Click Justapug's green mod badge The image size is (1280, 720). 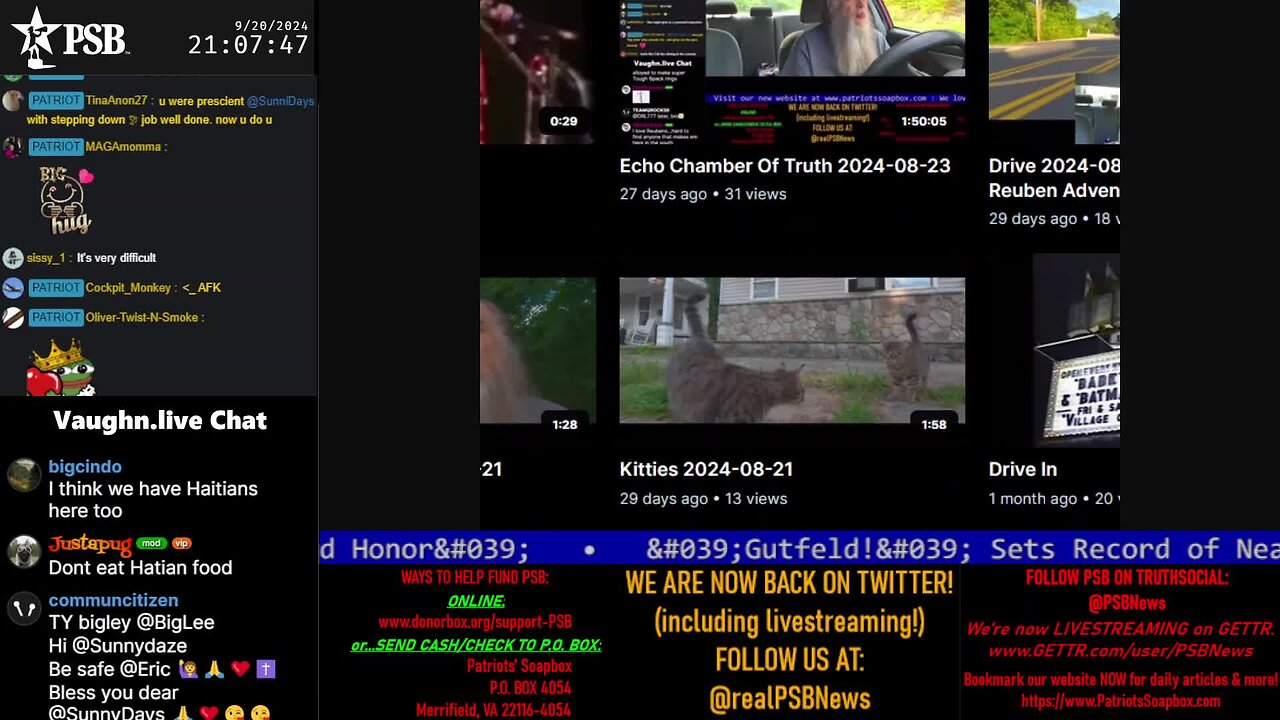click(151, 543)
